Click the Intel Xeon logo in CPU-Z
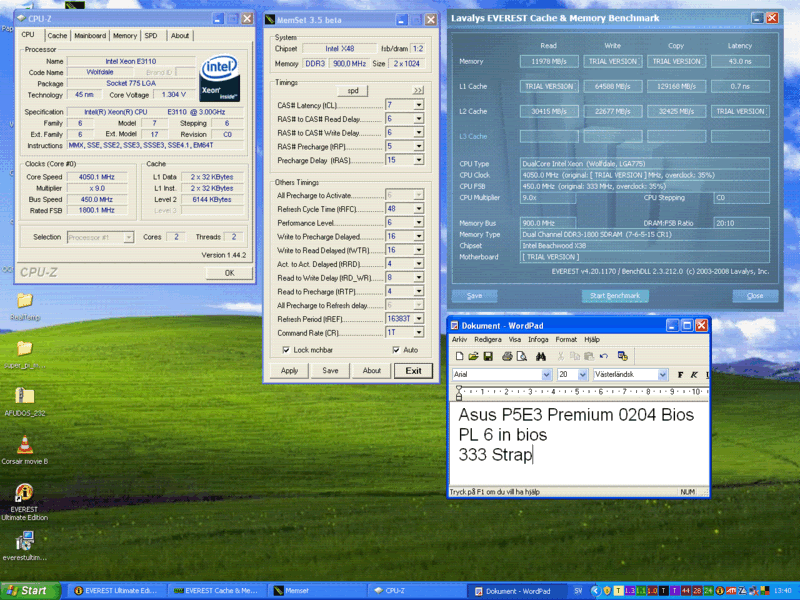 click(220, 78)
